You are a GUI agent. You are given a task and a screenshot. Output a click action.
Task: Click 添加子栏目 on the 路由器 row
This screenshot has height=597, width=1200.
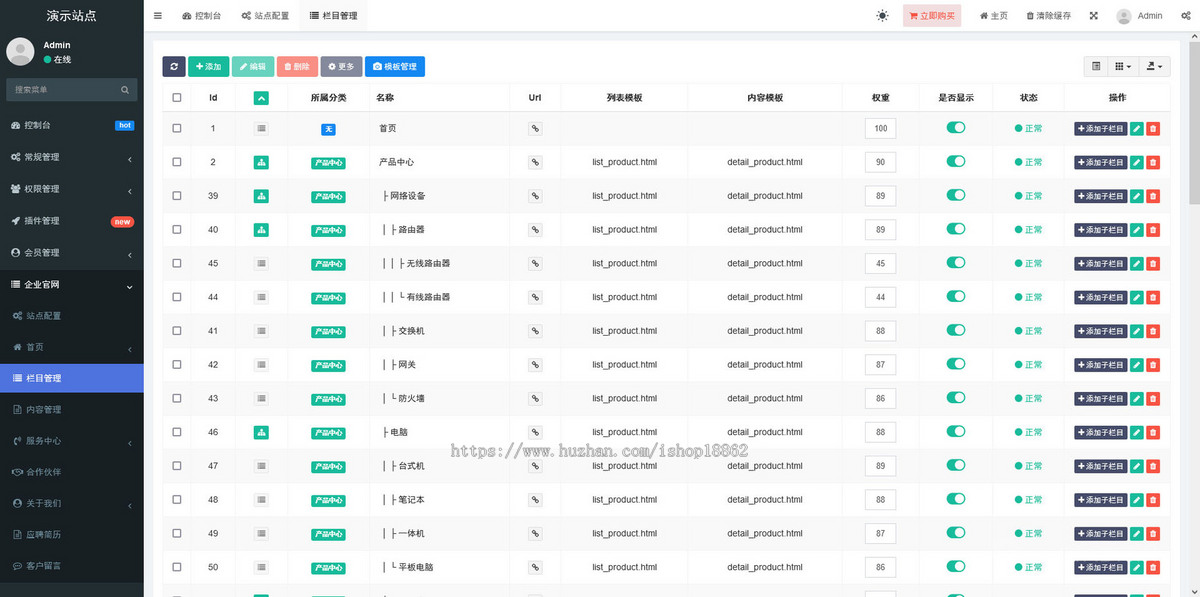[x=1101, y=229]
